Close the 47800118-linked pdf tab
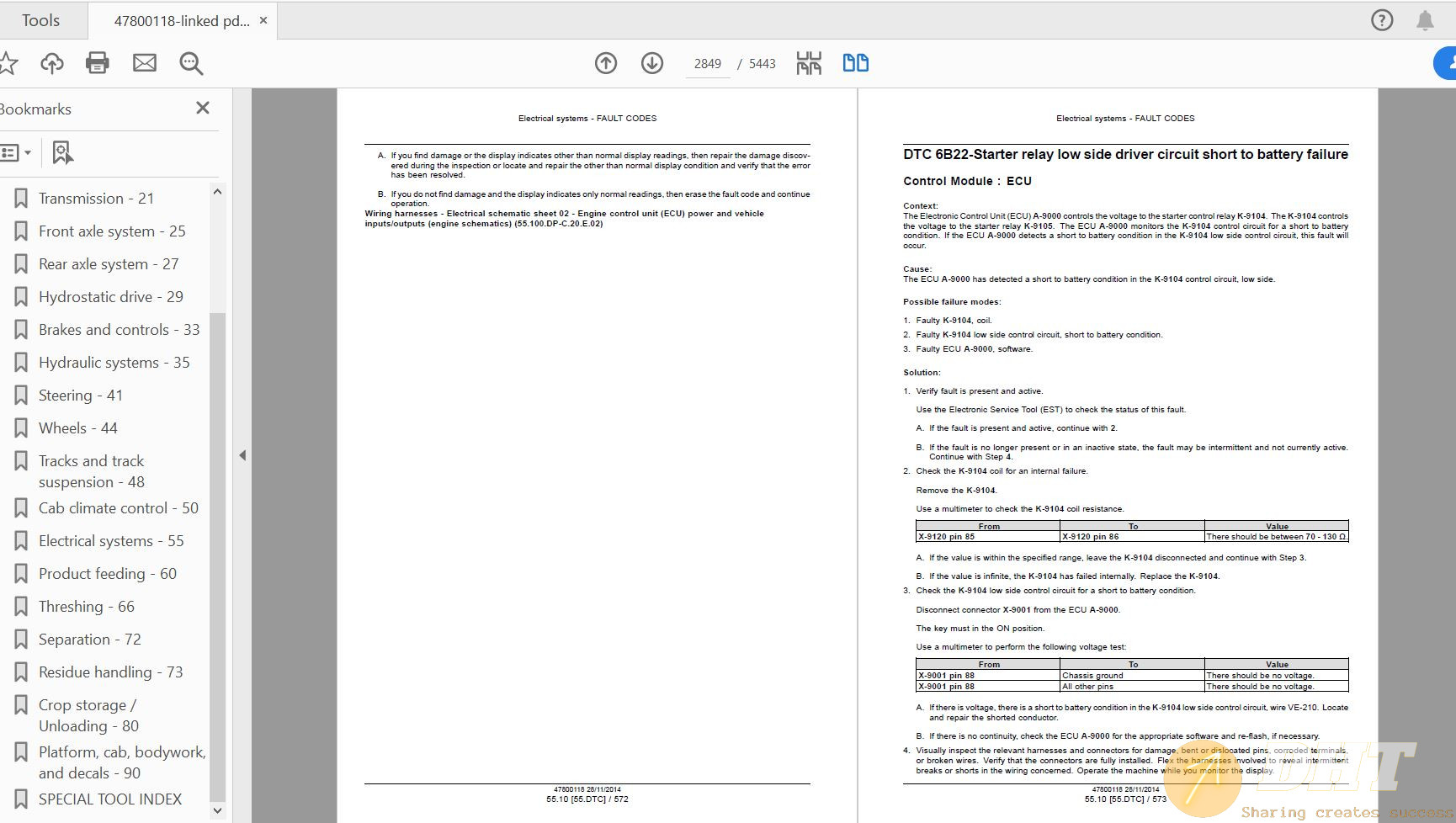 click(263, 20)
